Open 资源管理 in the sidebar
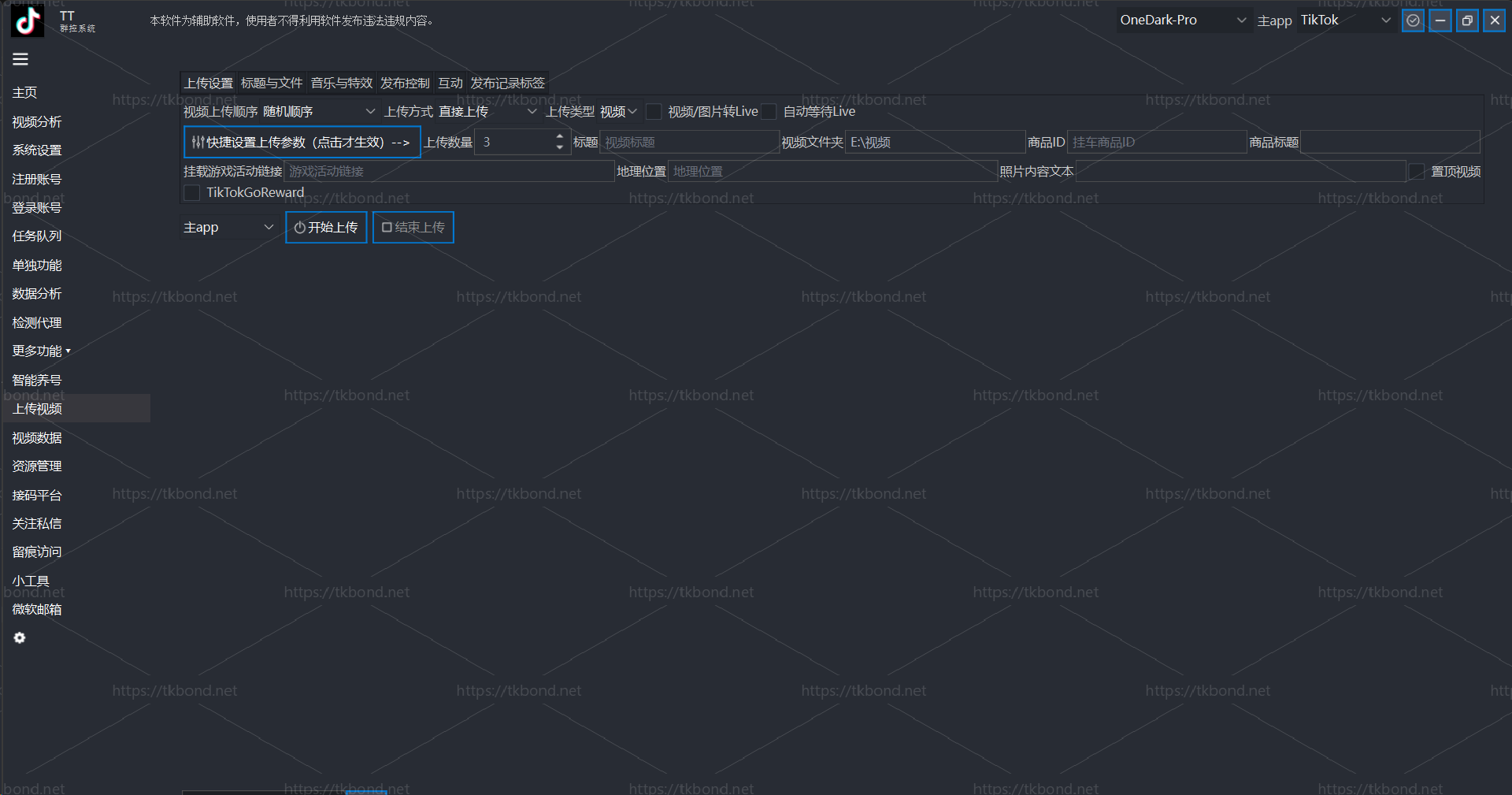Screen dimensions: 1512x795 (37, 466)
